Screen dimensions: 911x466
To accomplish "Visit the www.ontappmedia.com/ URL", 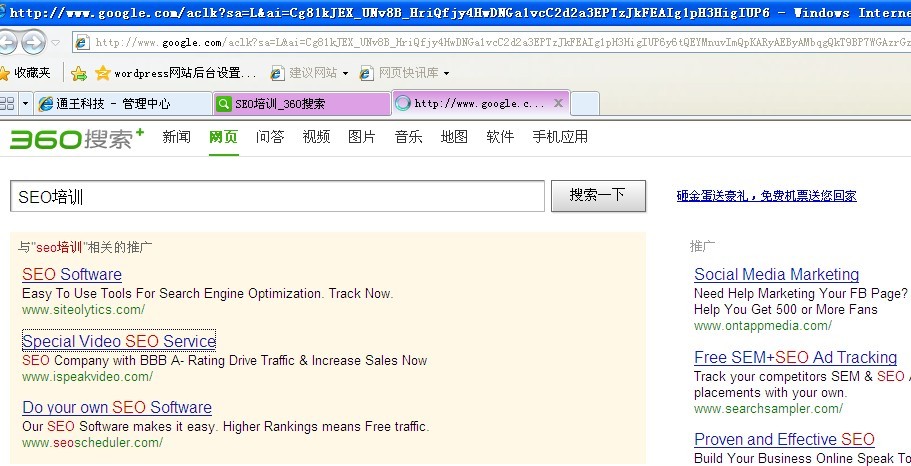I will (x=763, y=326).
